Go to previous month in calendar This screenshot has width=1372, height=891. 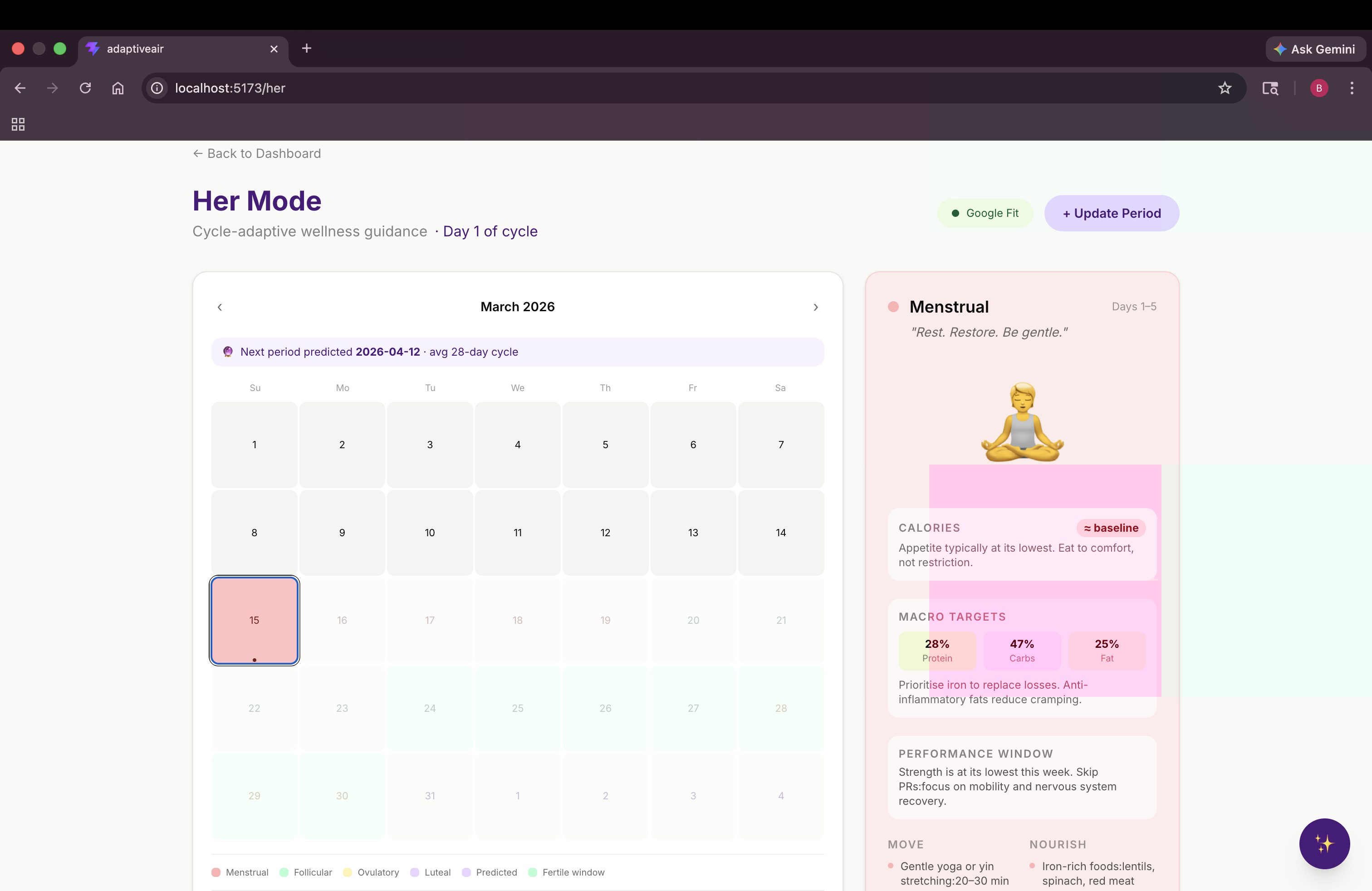coord(220,307)
